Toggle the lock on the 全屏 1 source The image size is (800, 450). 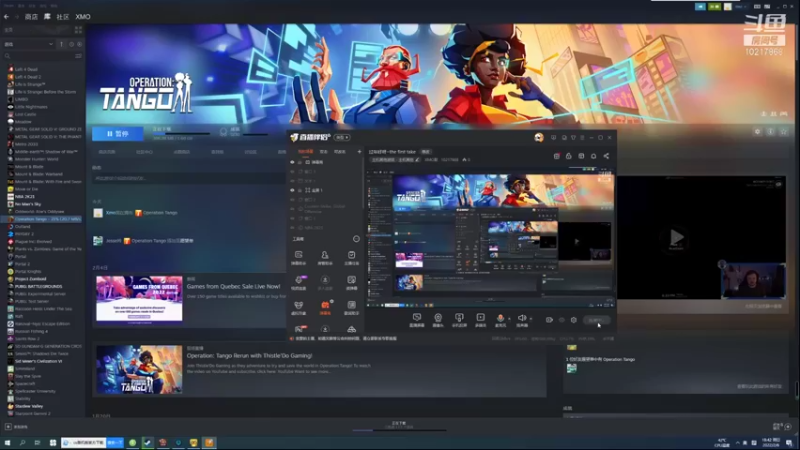(x=300, y=190)
